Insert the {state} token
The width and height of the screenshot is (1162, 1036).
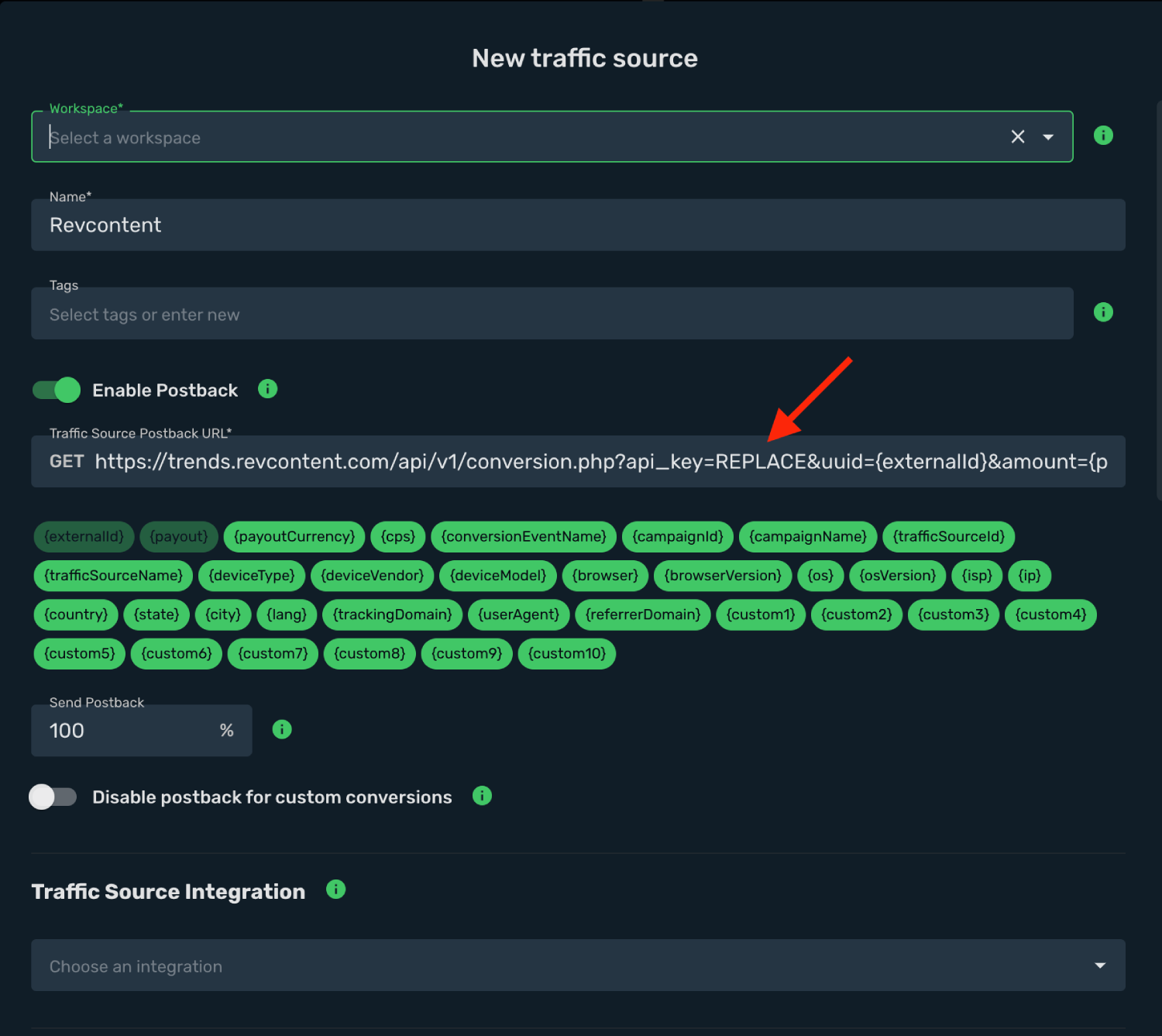pos(156,614)
